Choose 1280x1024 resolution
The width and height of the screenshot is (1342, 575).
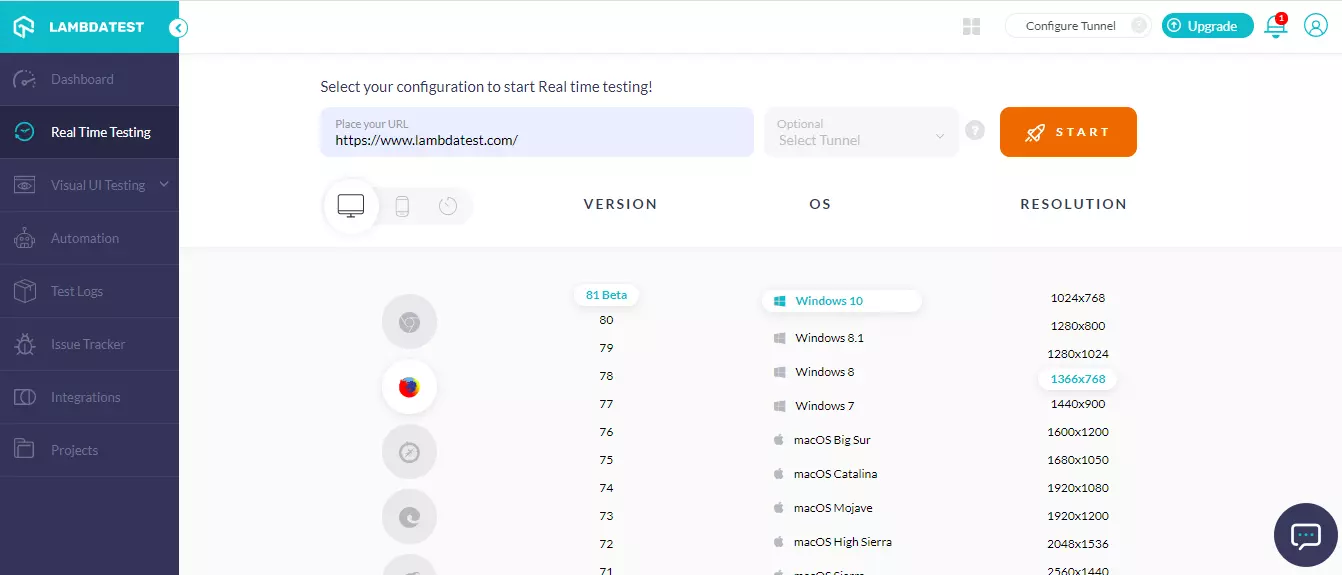coord(1078,354)
